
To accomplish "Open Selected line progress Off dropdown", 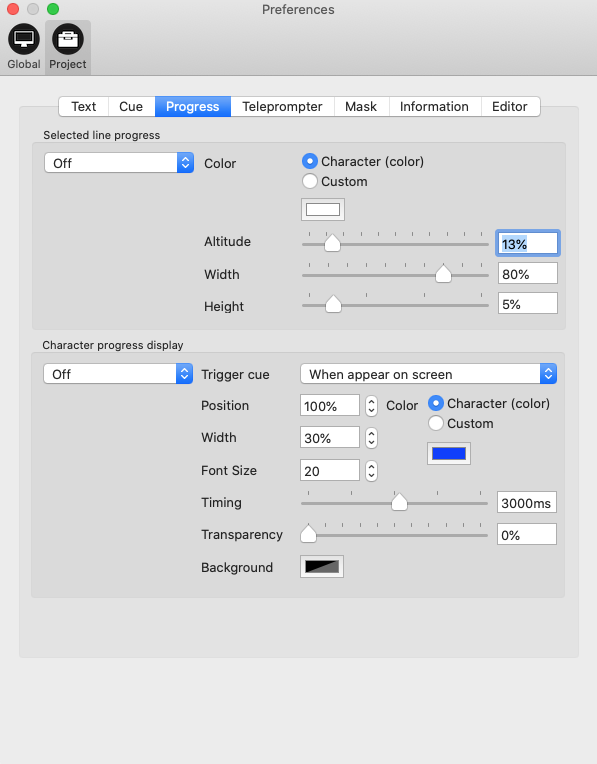I will [119, 163].
